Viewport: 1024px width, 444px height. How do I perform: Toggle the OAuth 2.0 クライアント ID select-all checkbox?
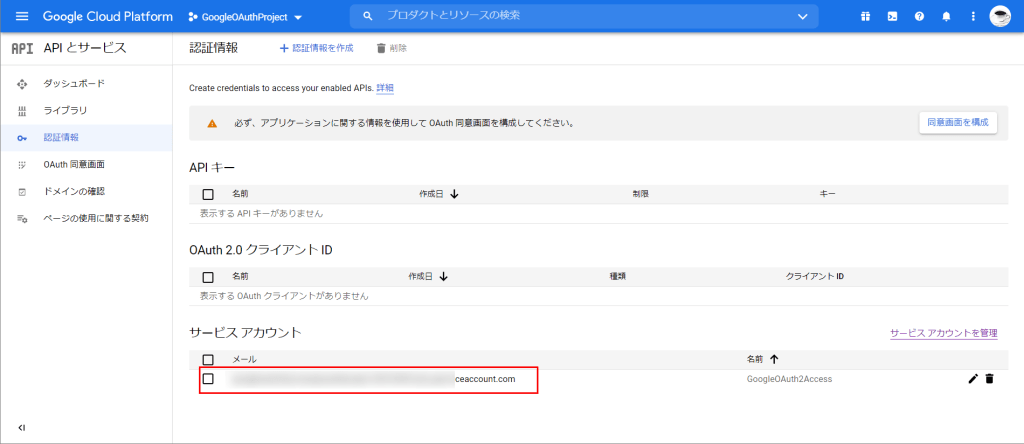coord(208,277)
